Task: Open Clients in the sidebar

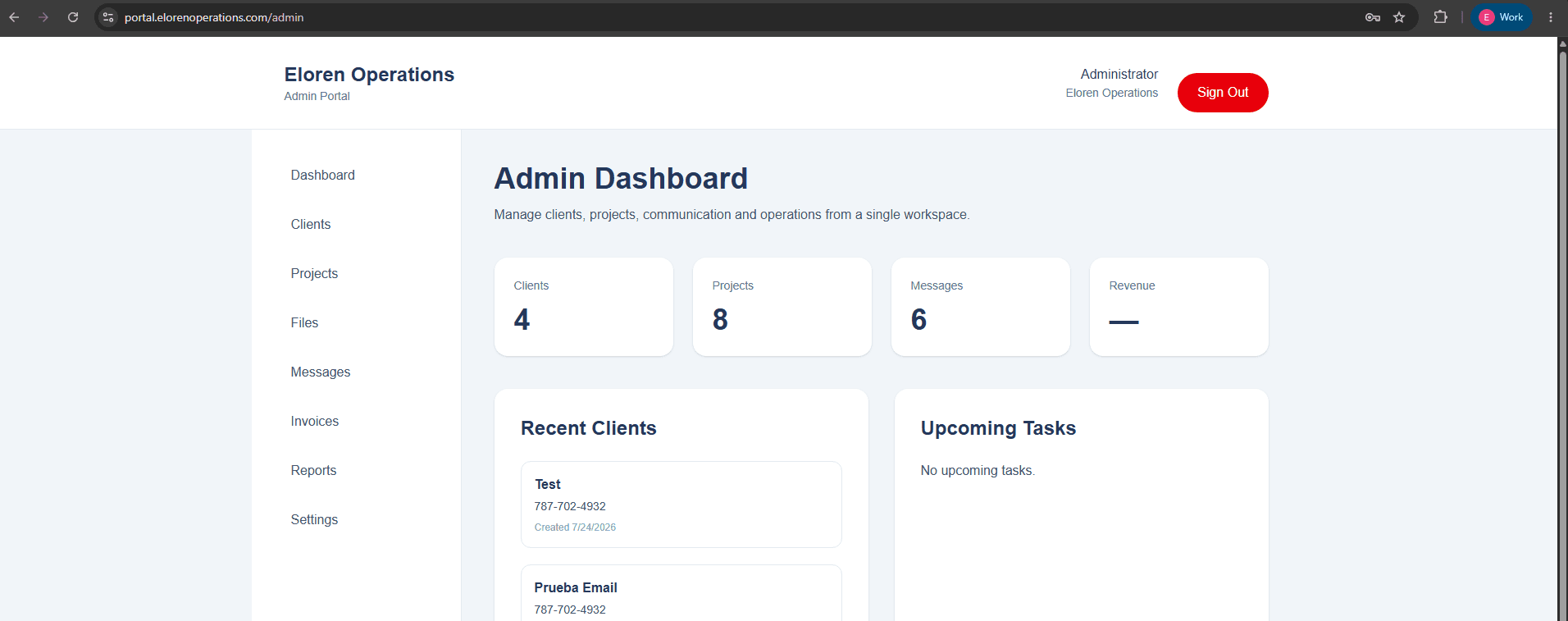Action: (x=311, y=224)
